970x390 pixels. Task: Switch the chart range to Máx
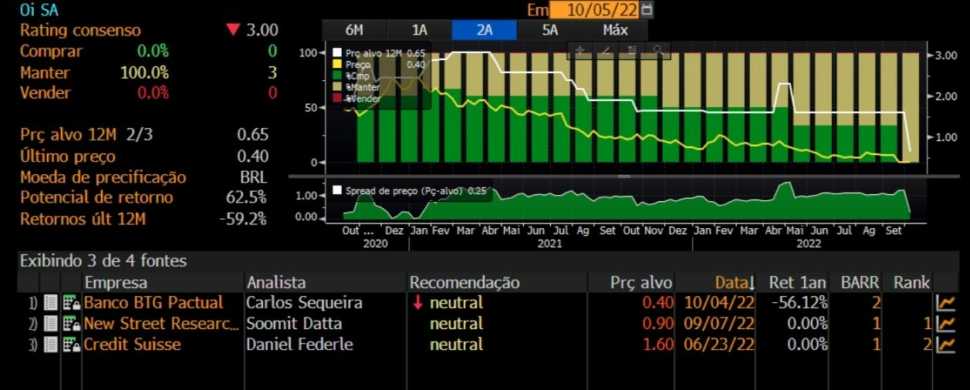[615, 30]
